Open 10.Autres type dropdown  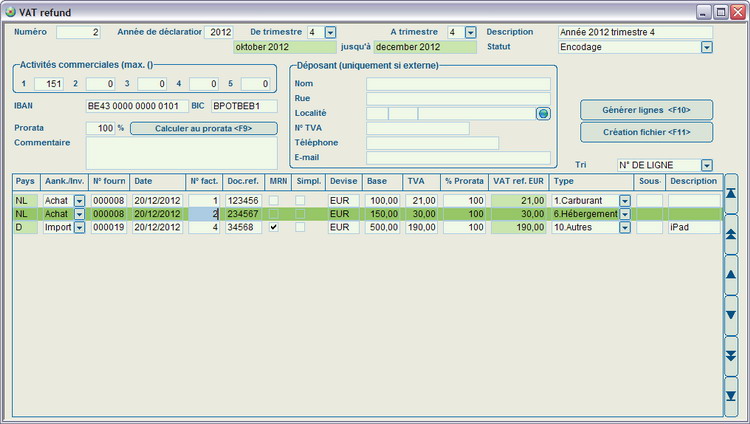pyautogui.click(x=625, y=227)
